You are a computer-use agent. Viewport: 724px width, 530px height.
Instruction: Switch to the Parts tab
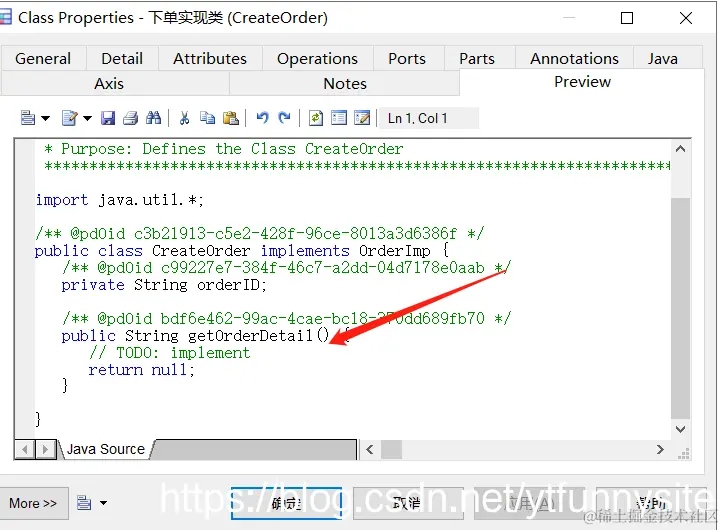tap(477, 59)
